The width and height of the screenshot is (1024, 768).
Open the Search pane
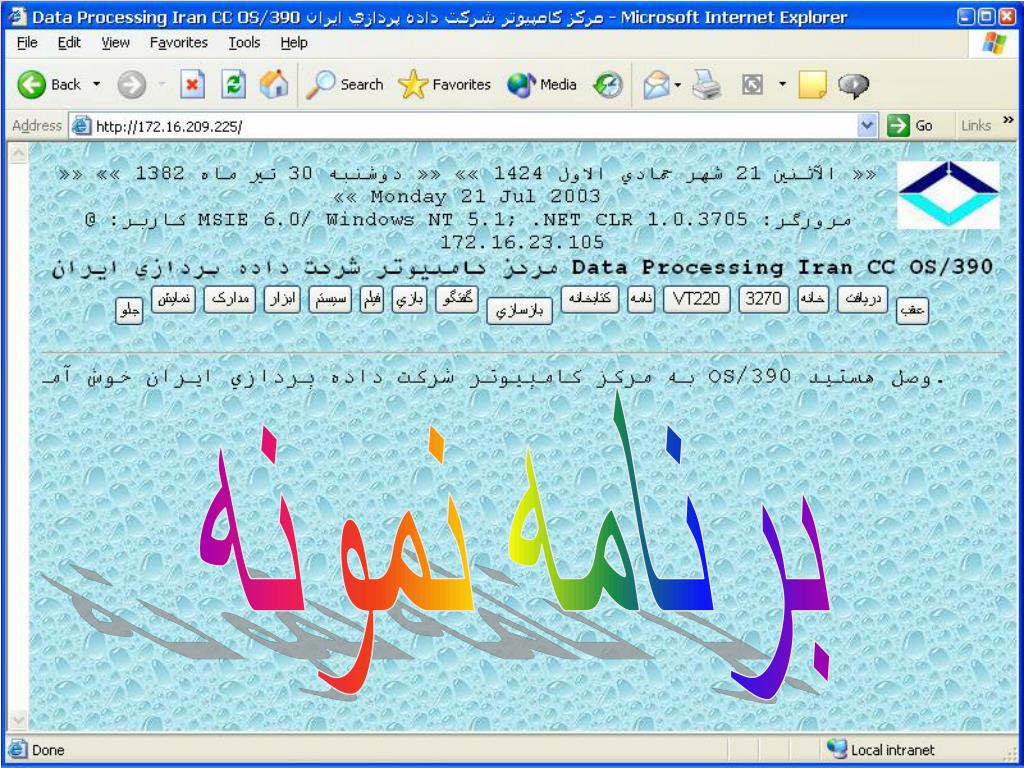(345, 85)
